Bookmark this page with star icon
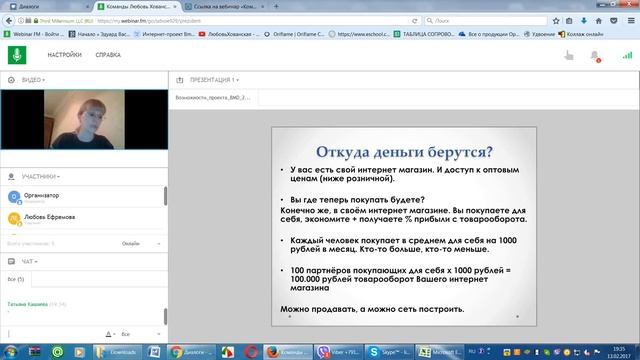This screenshot has width=640, height=360. pyautogui.click(x=556, y=21)
